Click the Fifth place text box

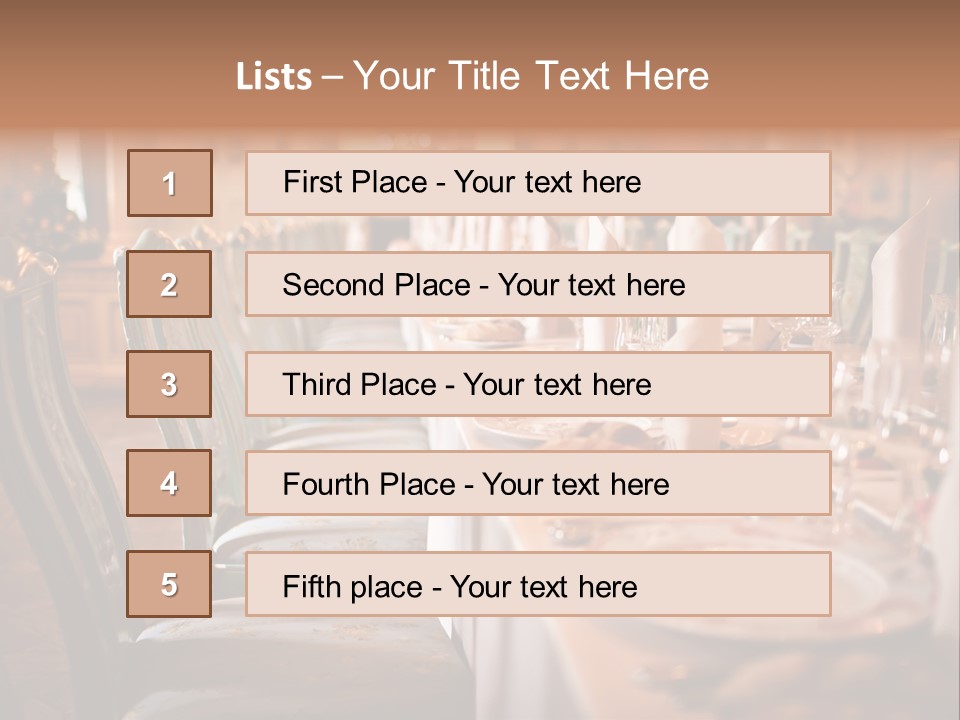pyautogui.click(x=538, y=584)
